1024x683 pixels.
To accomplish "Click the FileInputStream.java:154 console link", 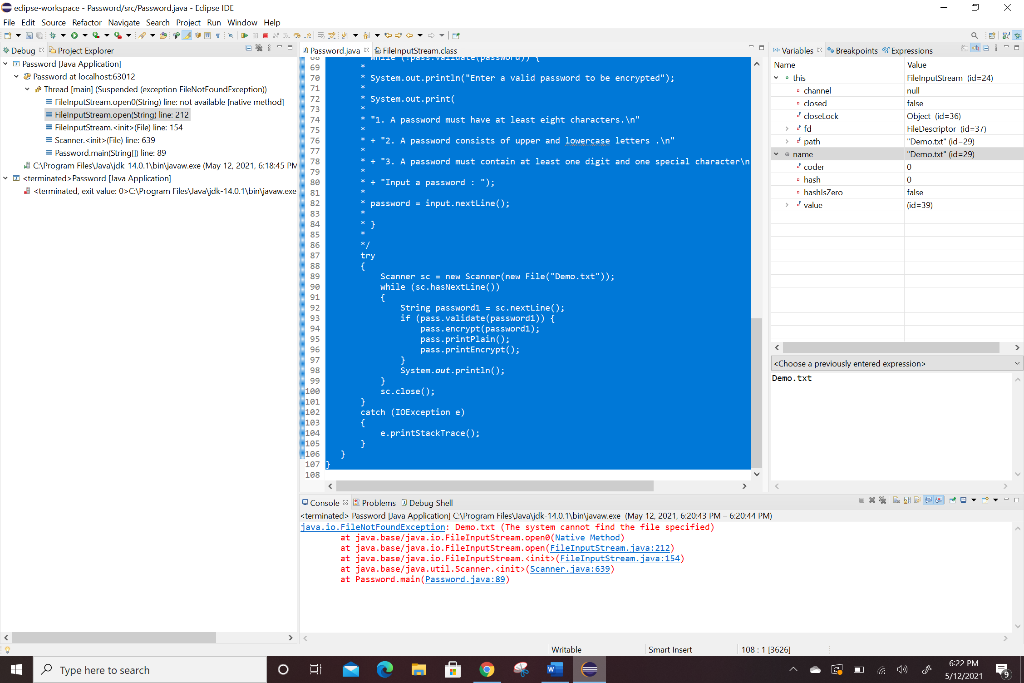I will [620, 558].
